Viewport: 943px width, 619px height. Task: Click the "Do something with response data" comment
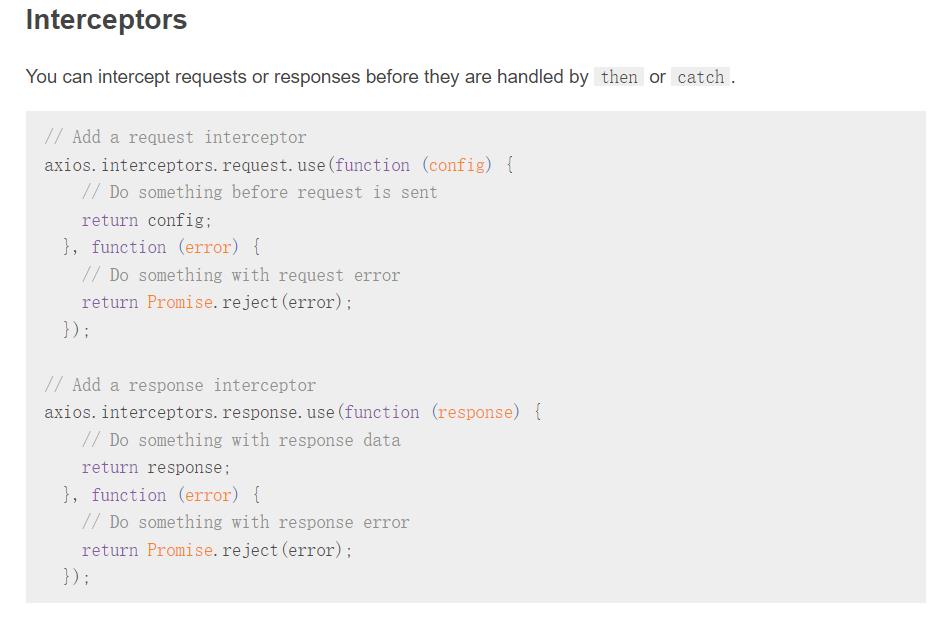pyautogui.click(x=241, y=440)
